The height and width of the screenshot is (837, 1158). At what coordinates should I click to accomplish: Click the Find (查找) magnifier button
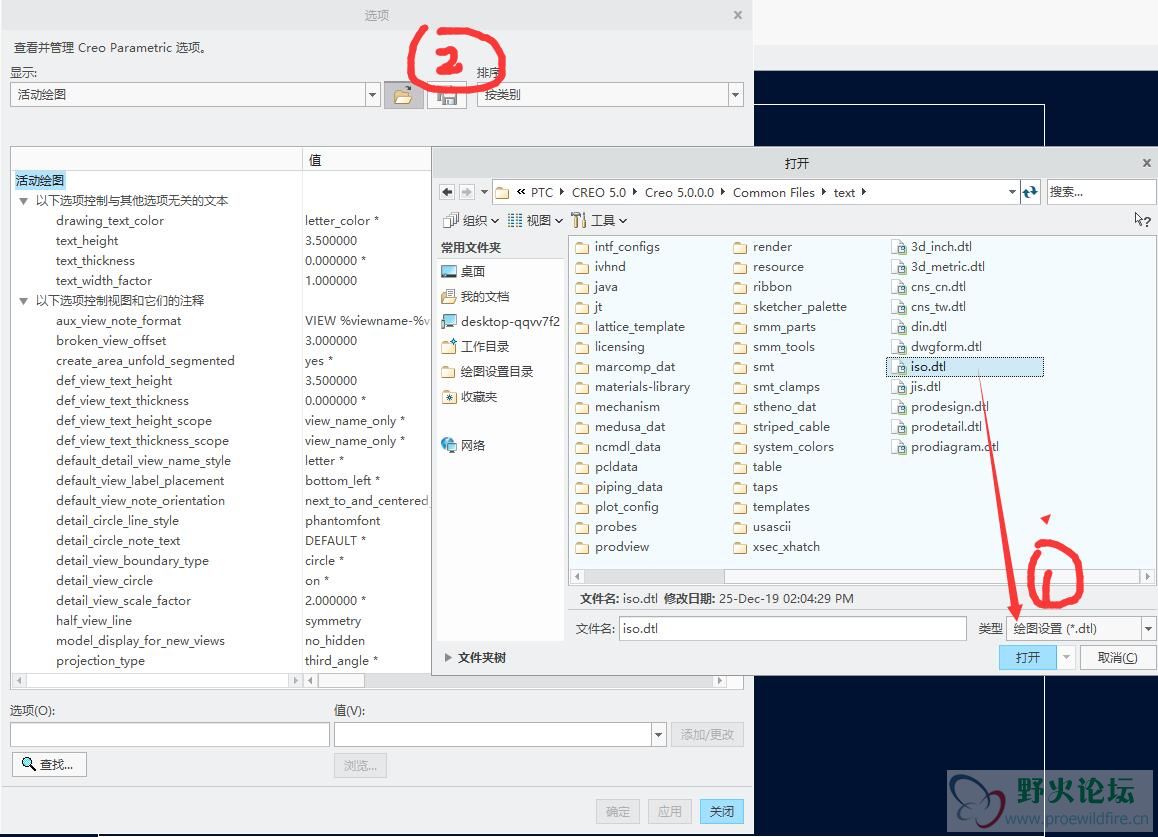49,765
